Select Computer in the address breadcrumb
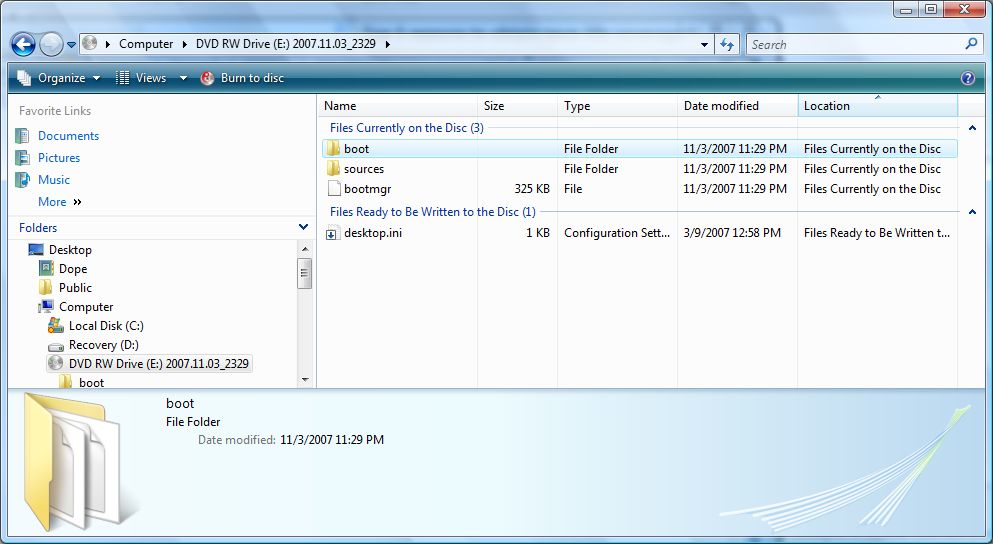Screen dimensions: 993x544 (x=146, y=44)
